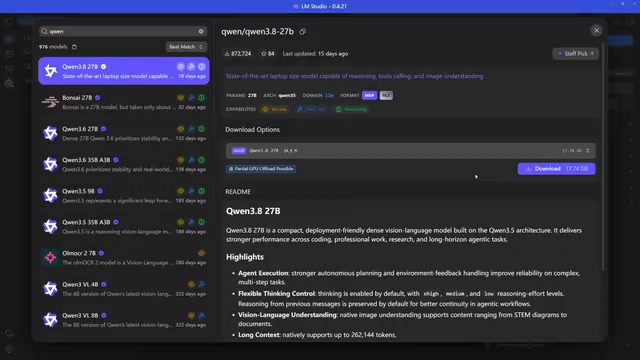Clear the qwen search text
Image resolution: width=640 pixels, height=360 pixels.
click(201, 31)
